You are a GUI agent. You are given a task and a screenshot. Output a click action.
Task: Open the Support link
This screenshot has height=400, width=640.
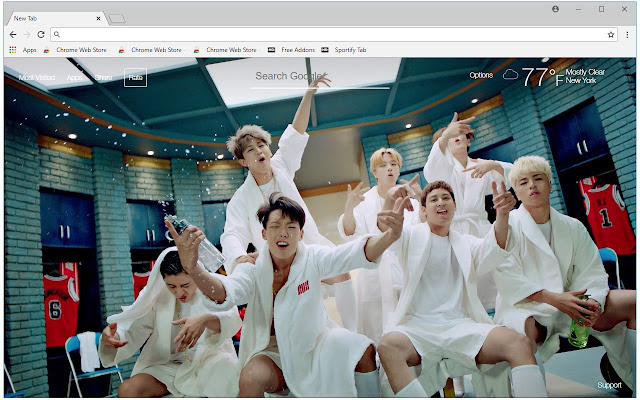pos(609,385)
